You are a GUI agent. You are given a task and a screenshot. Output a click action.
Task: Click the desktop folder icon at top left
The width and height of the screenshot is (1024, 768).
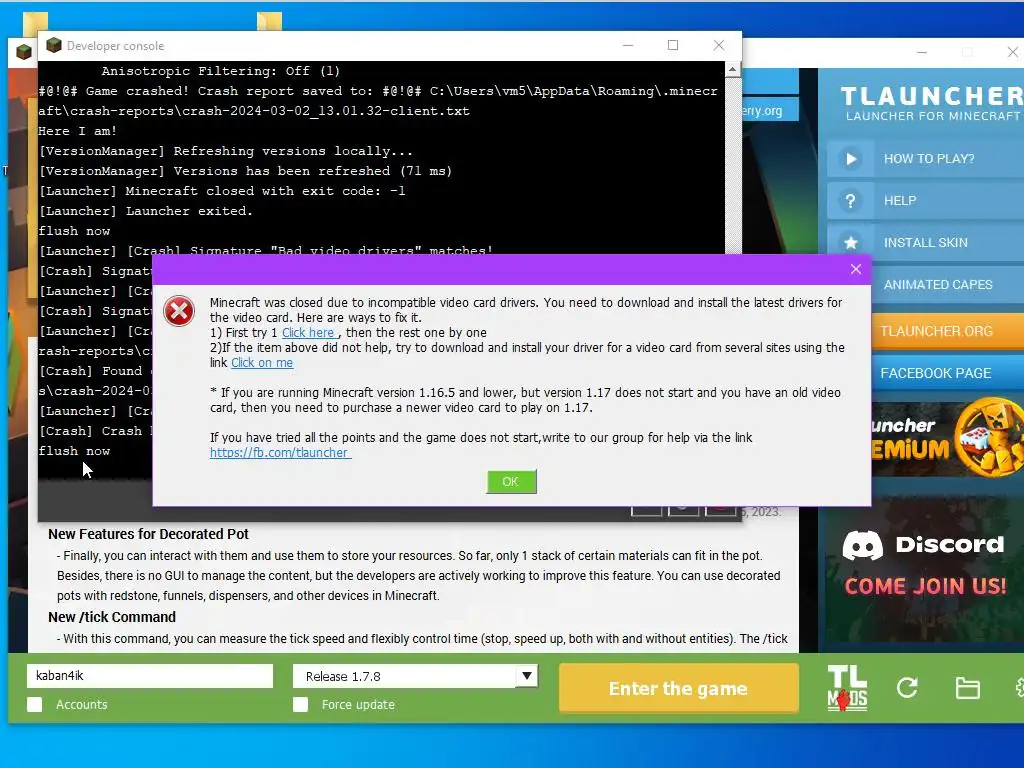(x=35, y=22)
